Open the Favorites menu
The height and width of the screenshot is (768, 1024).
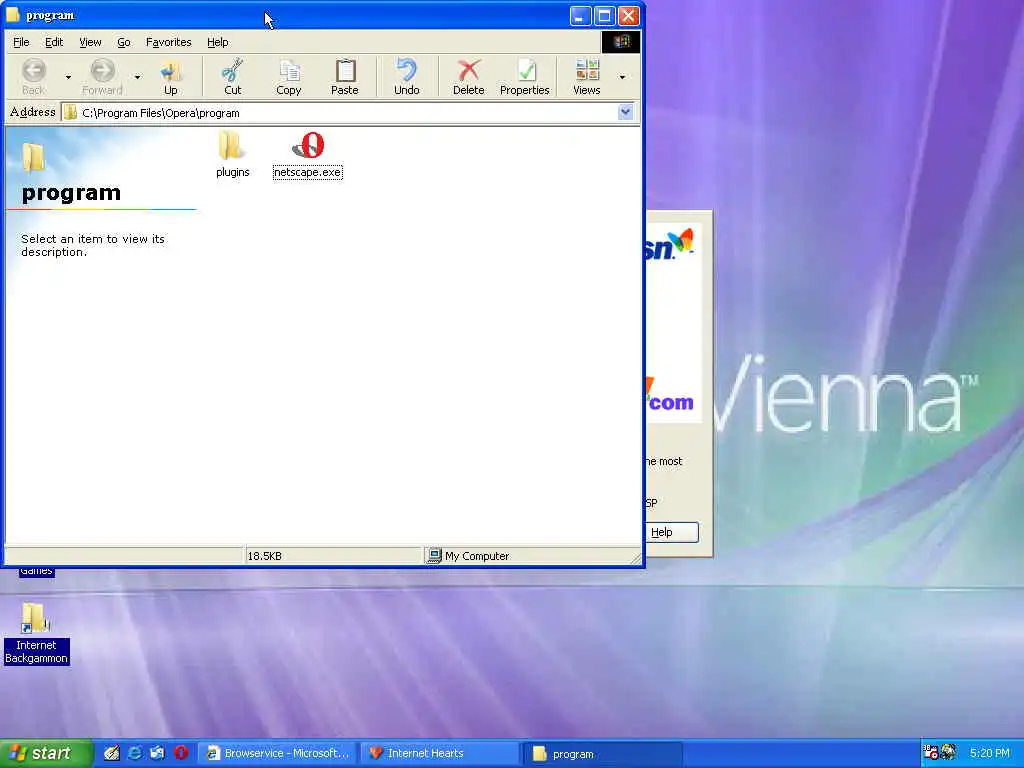(168, 42)
